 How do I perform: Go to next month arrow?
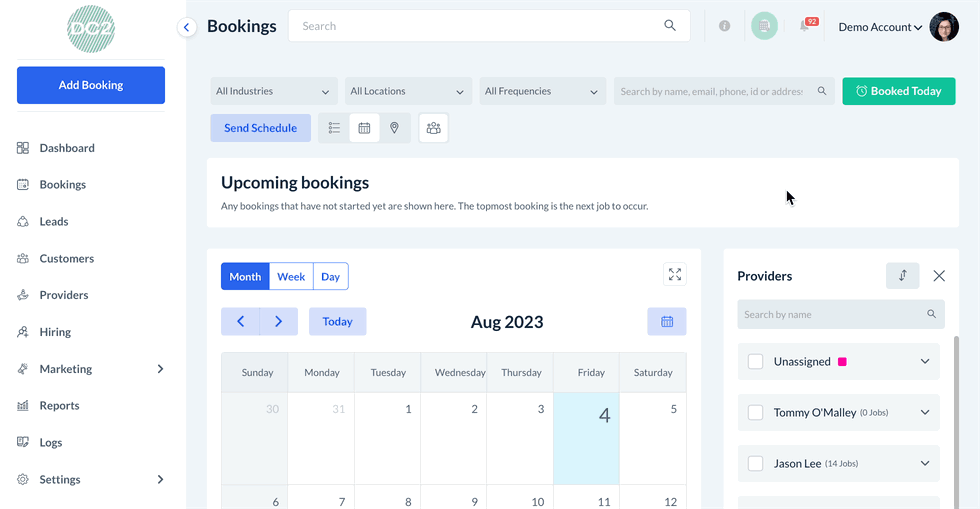click(x=279, y=321)
